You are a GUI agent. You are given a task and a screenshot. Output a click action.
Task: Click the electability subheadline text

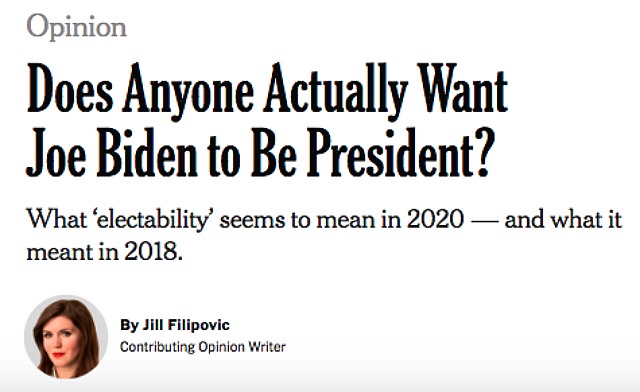324,236
